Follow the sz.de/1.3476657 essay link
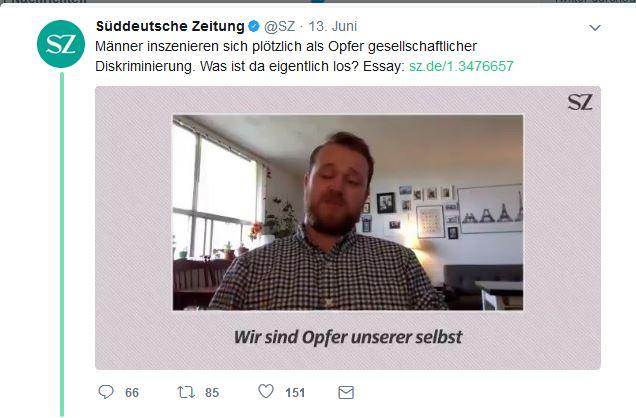Viewport: 636px width, 418px height. [461, 66]
